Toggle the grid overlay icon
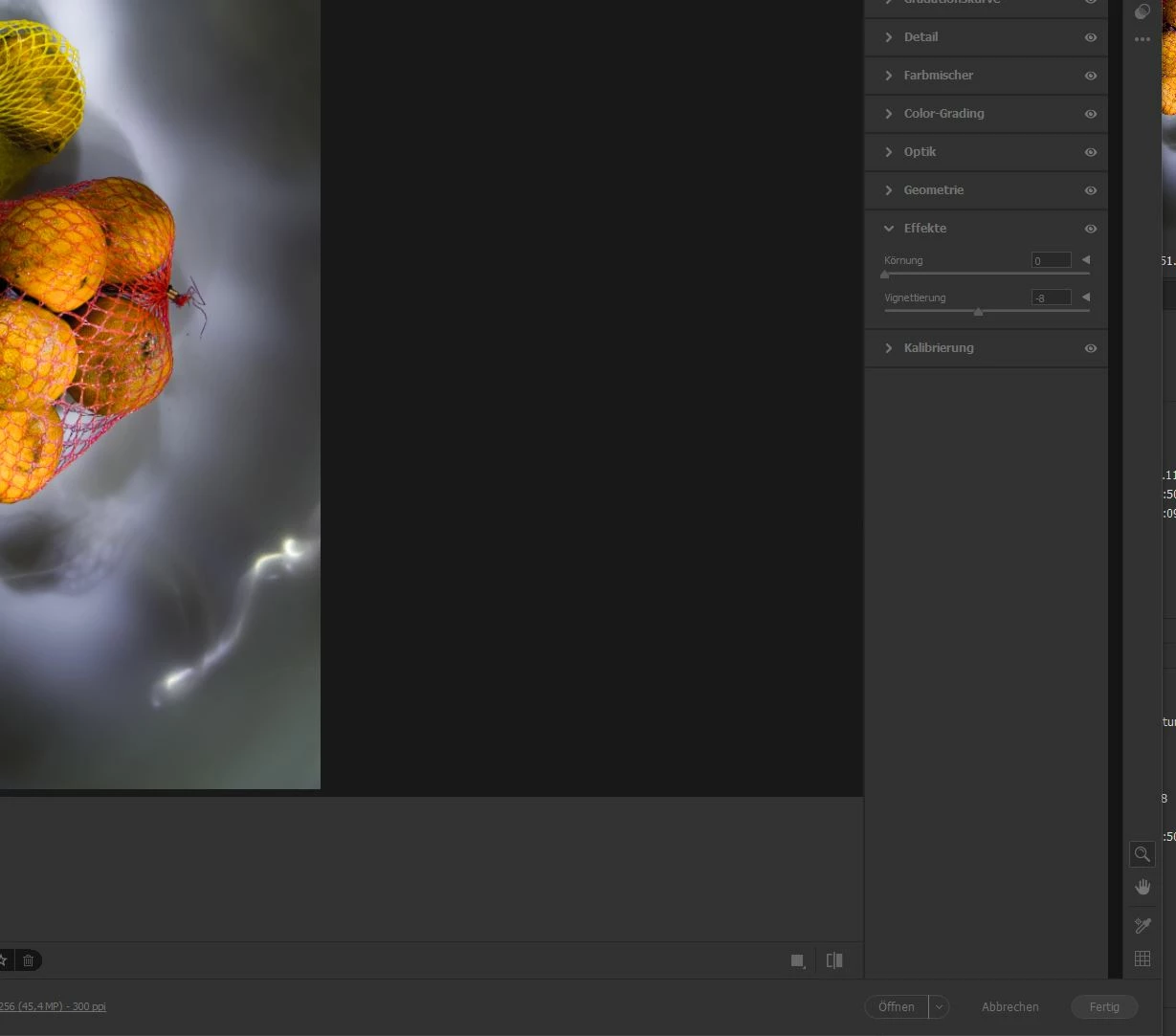Screen dimensions: 1176x1036 (1143, 959)
